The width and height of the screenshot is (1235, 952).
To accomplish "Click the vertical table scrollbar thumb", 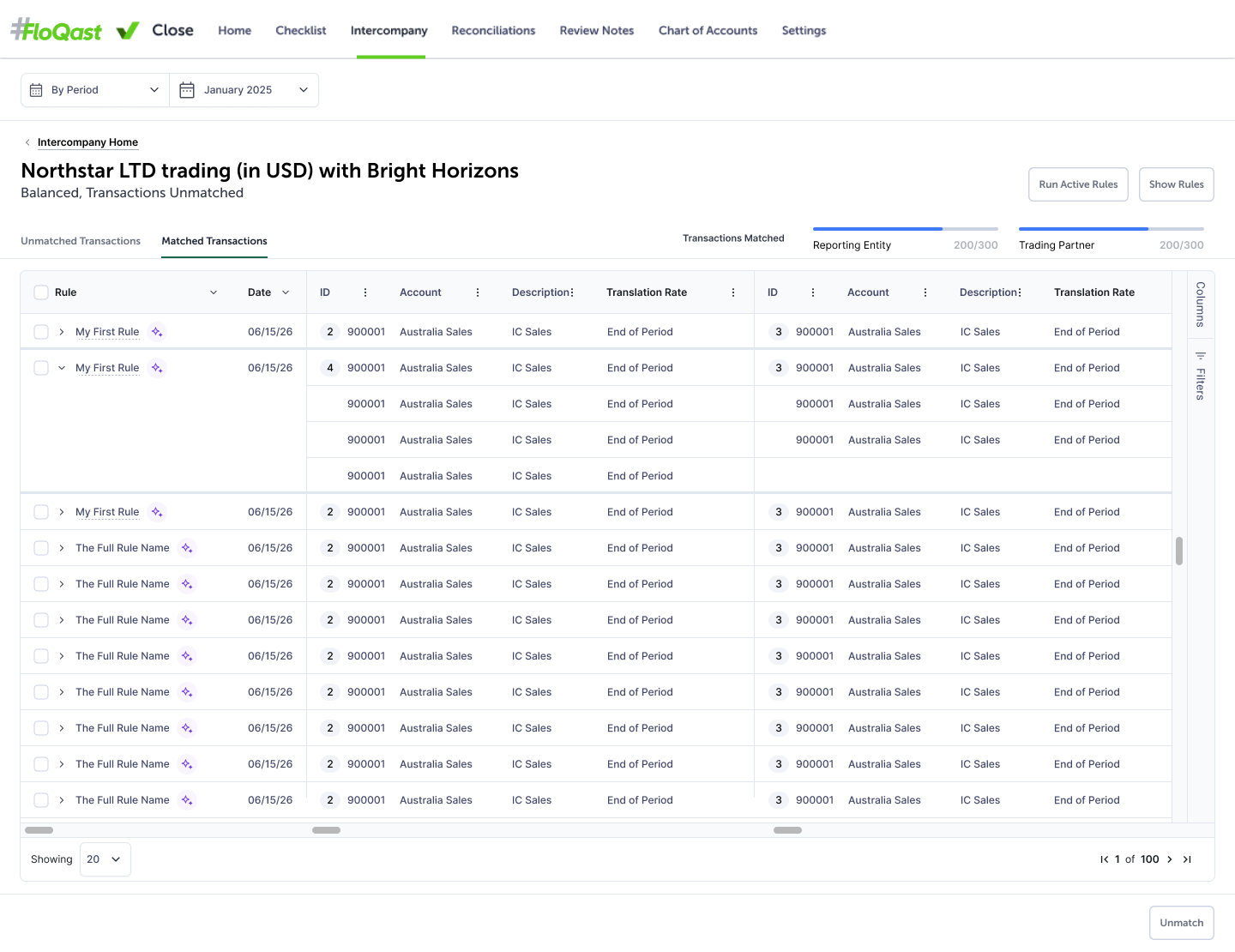I will [1179, 551].
